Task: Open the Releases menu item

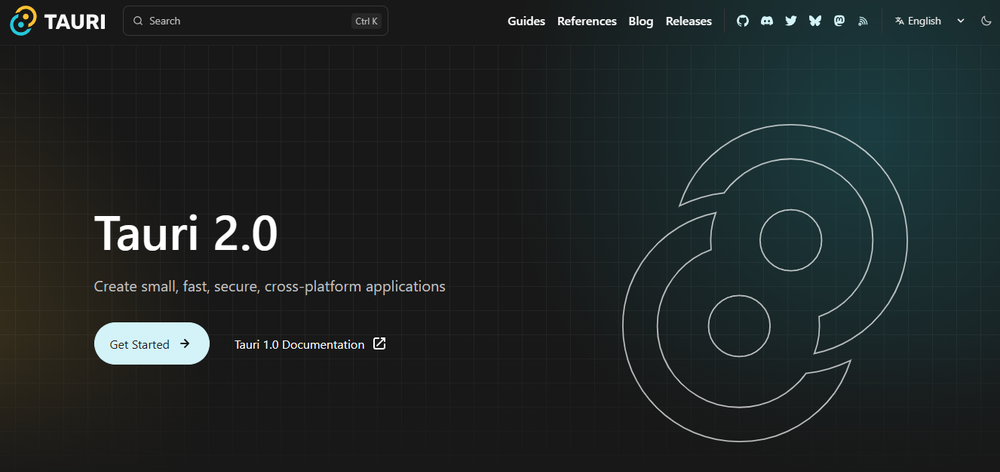Action: pyautogui.click(x=689, y=21)
